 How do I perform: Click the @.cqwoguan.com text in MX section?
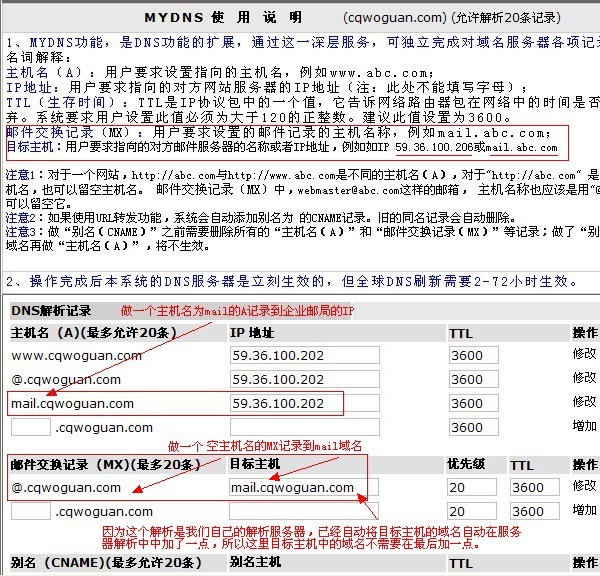tap(66, 488)
